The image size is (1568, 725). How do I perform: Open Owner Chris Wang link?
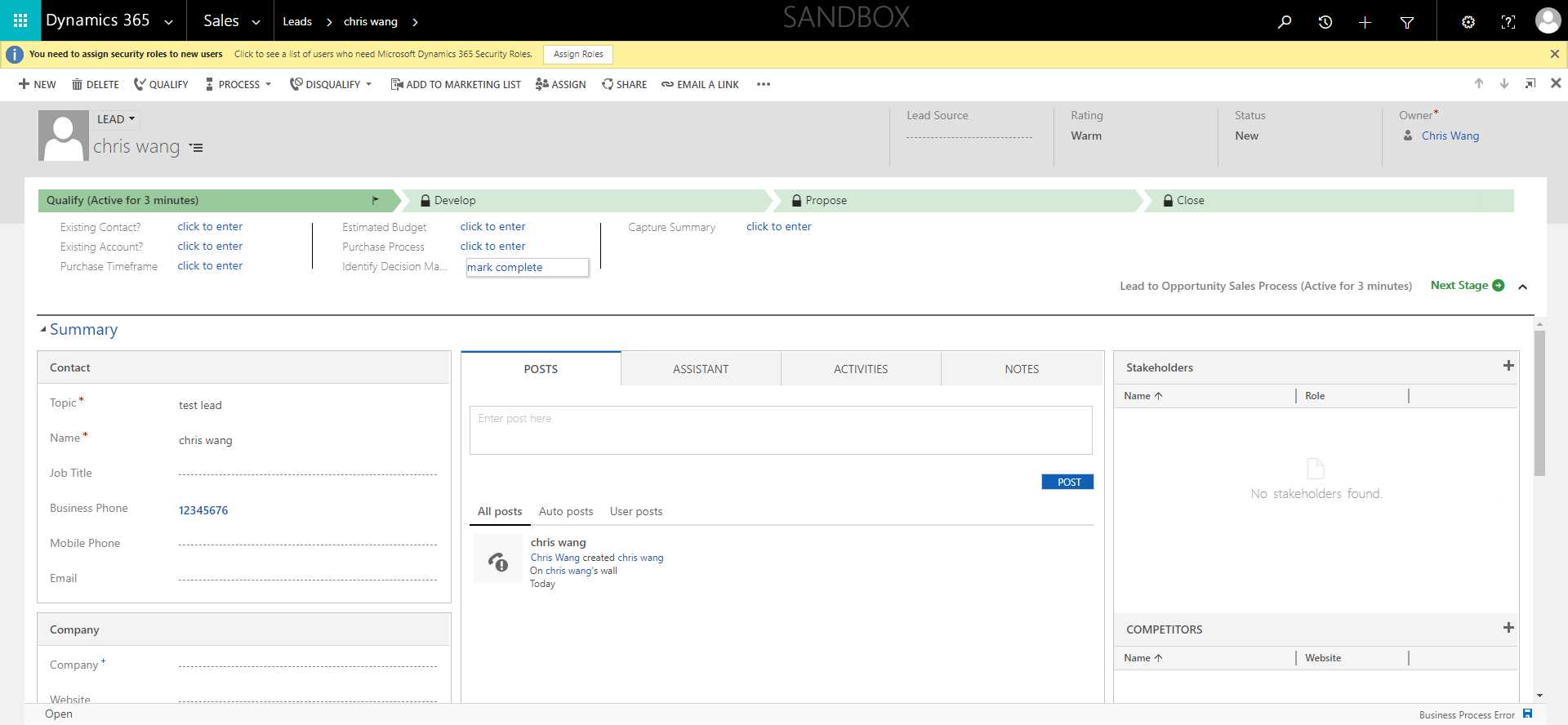[1450, 136]
